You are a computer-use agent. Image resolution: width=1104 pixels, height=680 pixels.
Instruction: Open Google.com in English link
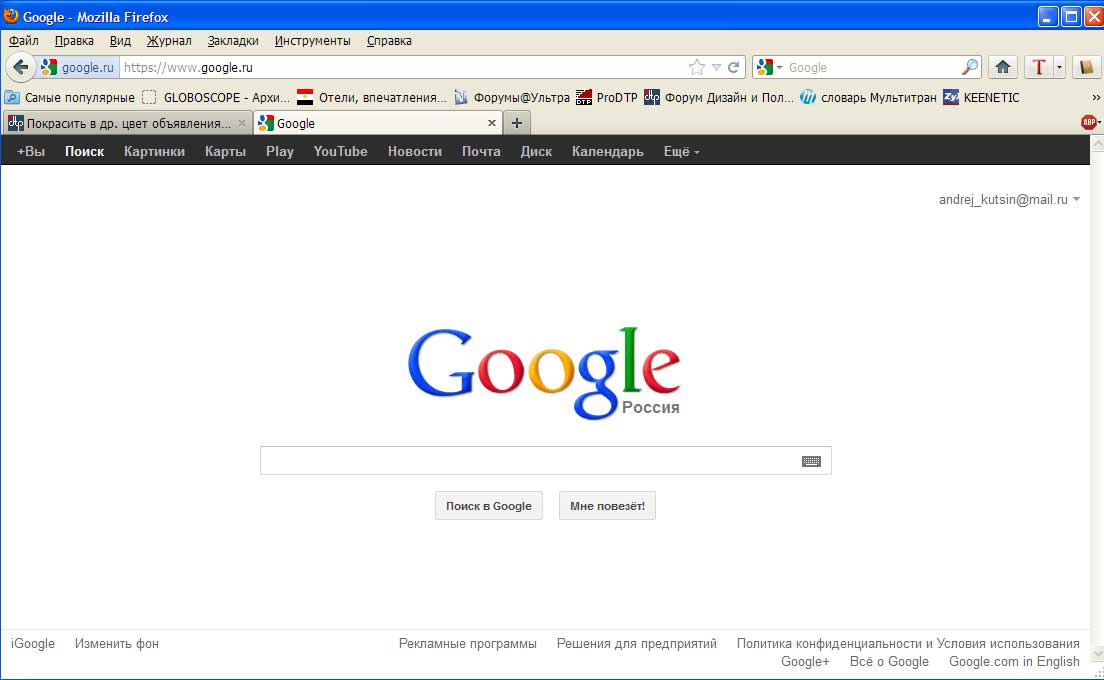click(1014, 662)
